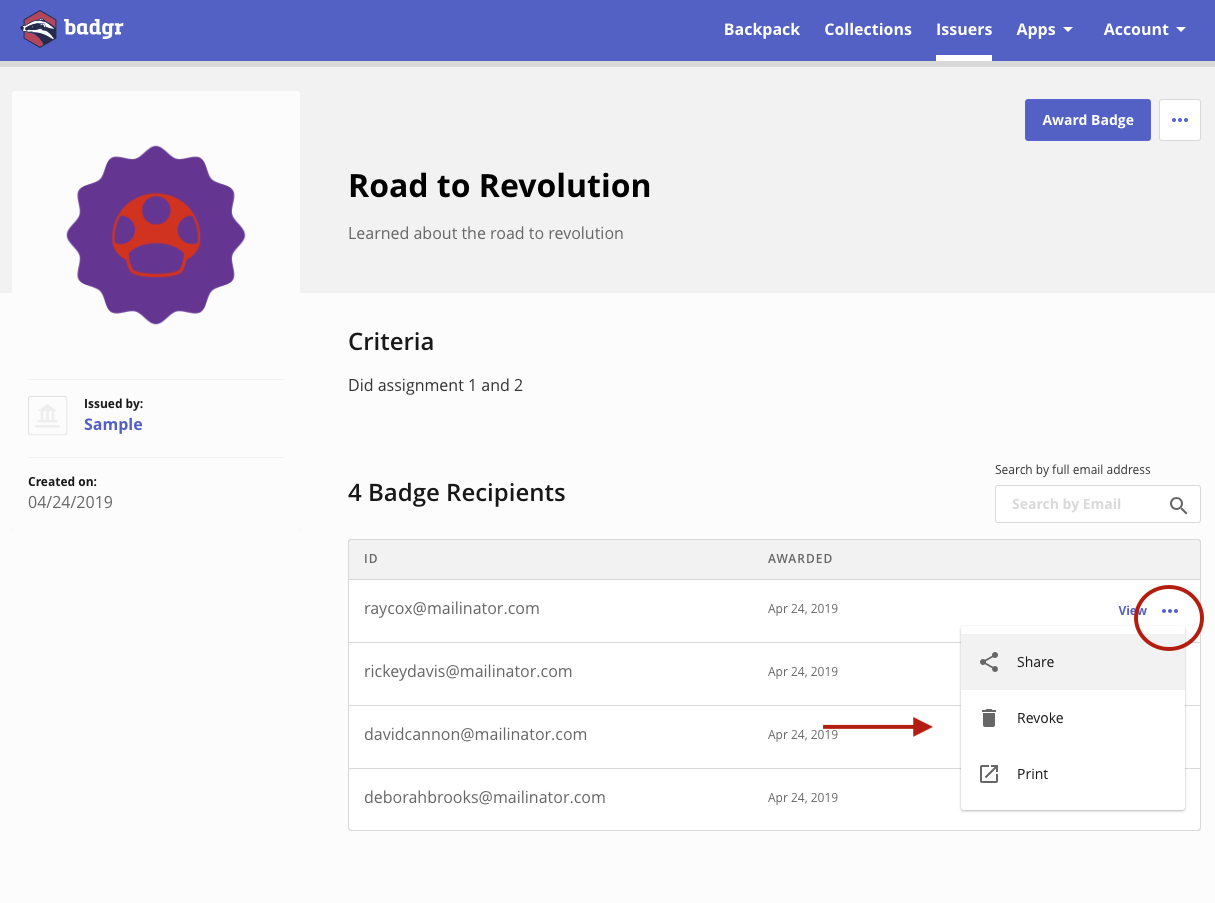Click View link for raycox@mailinator.com
The image size is (1215, 903).
click(x=1132, y=611)
